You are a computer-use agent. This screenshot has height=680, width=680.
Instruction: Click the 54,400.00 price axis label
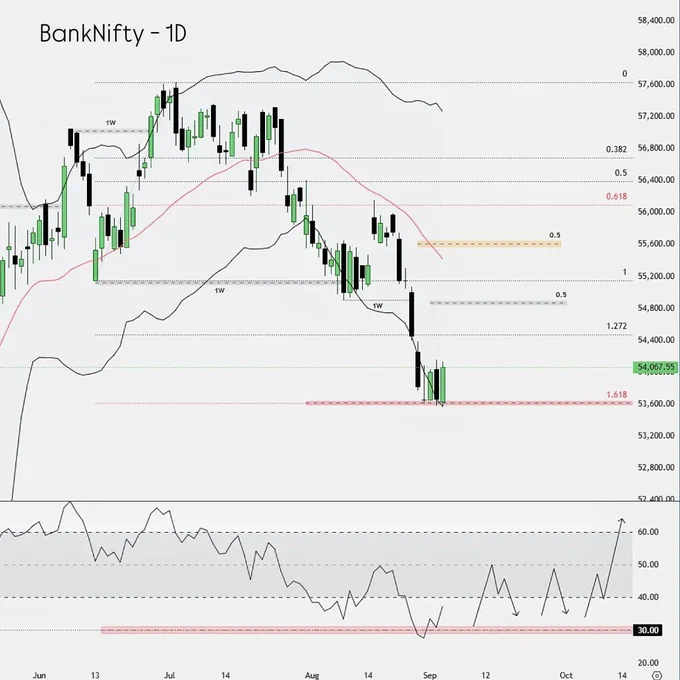click(656, 340)
